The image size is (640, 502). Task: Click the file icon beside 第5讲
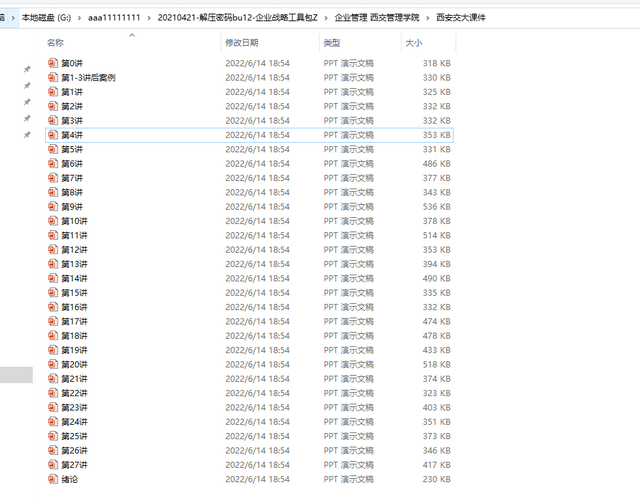pyautogui.click(x=53, y=149)
